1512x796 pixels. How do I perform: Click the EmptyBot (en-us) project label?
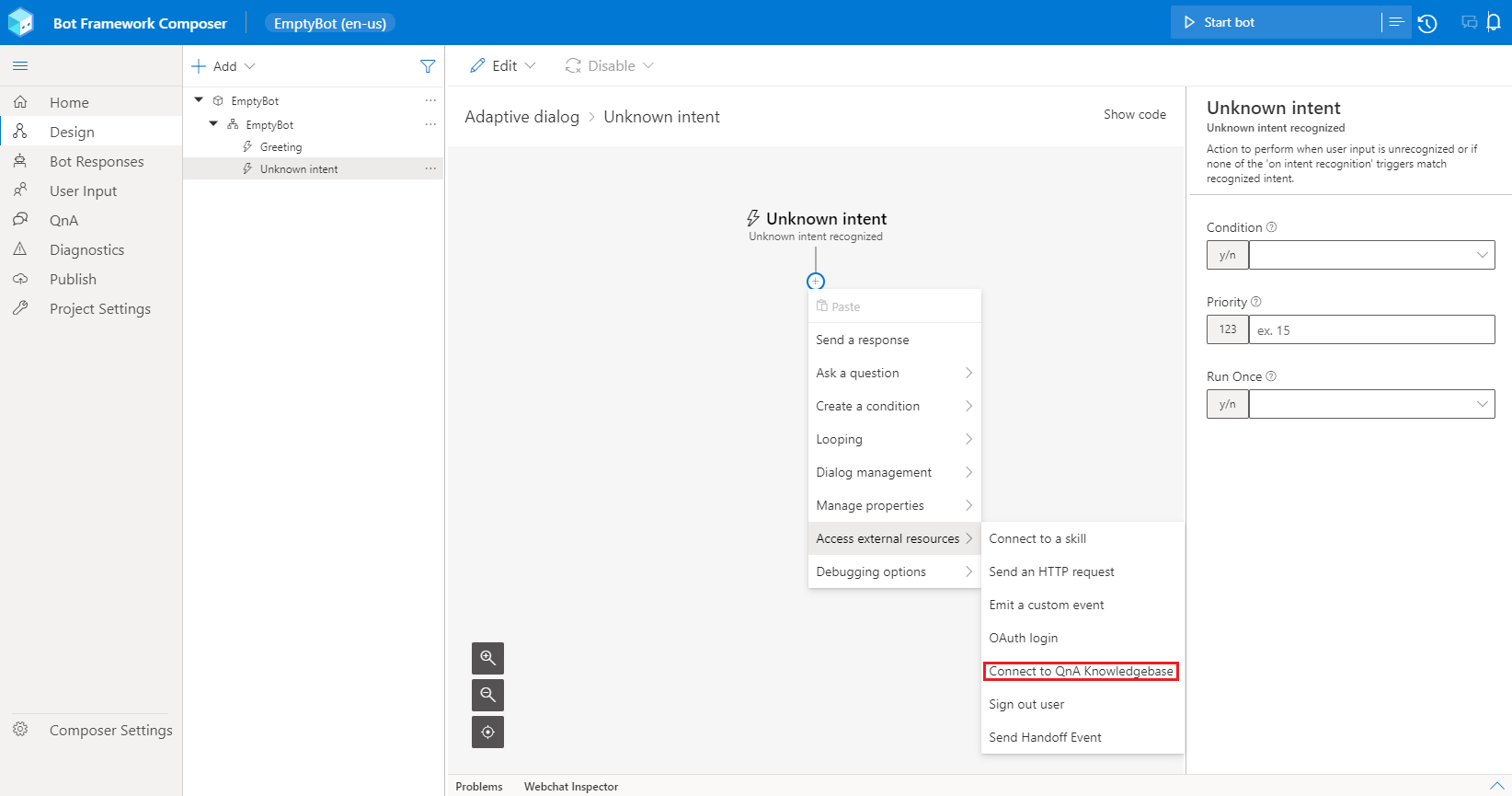pyautogui.click(x=330, y=23)
